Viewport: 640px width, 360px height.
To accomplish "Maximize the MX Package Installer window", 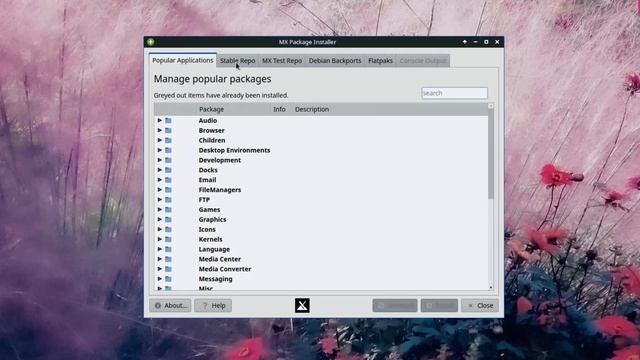I will click(486, 42).
